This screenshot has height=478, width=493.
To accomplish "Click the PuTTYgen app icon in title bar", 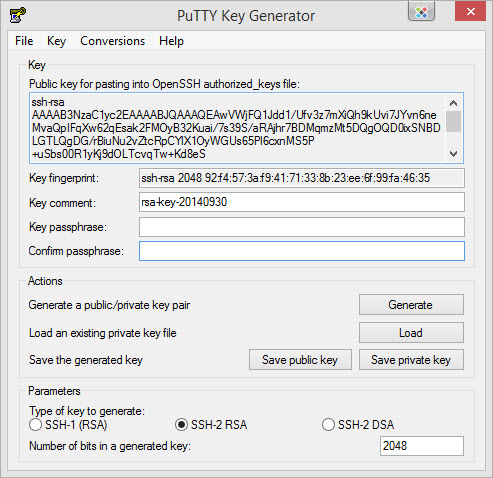I will [x=18, y=15].
